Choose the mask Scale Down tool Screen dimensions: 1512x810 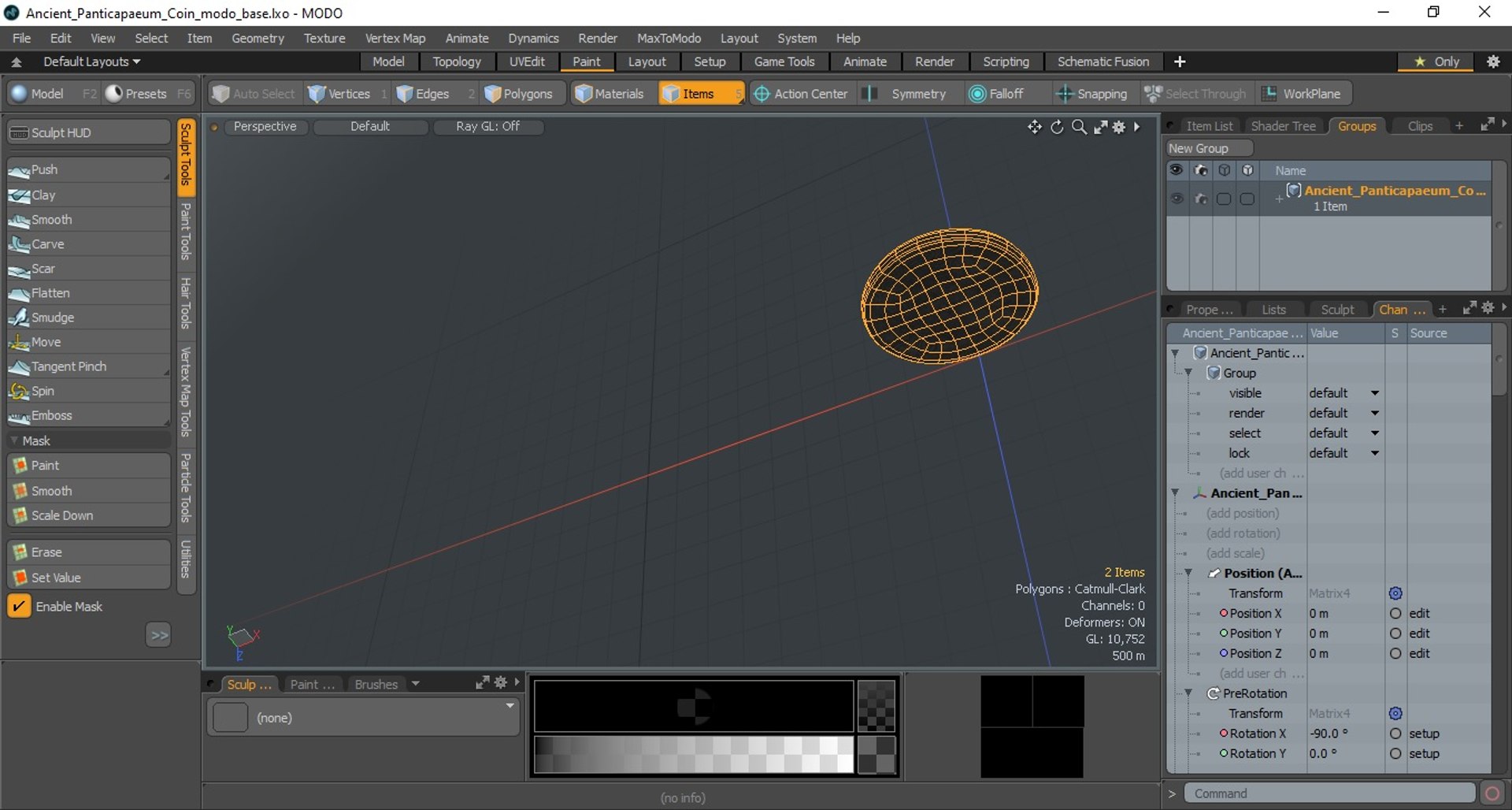pos(88,515)
